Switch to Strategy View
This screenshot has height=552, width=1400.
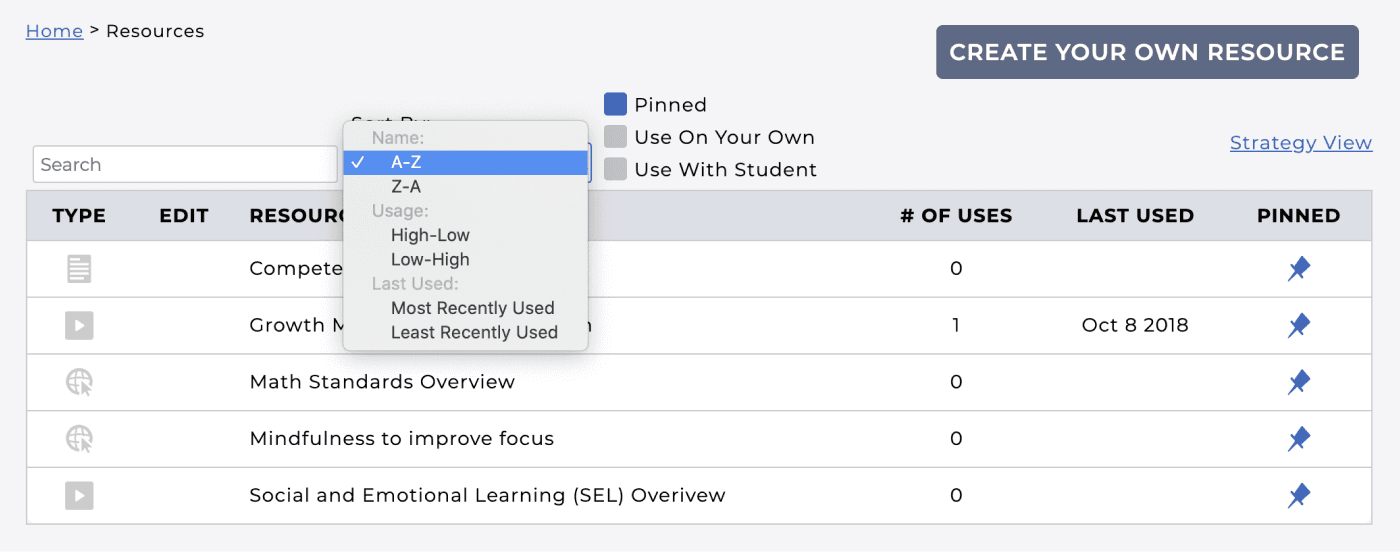click(1300, 143)
